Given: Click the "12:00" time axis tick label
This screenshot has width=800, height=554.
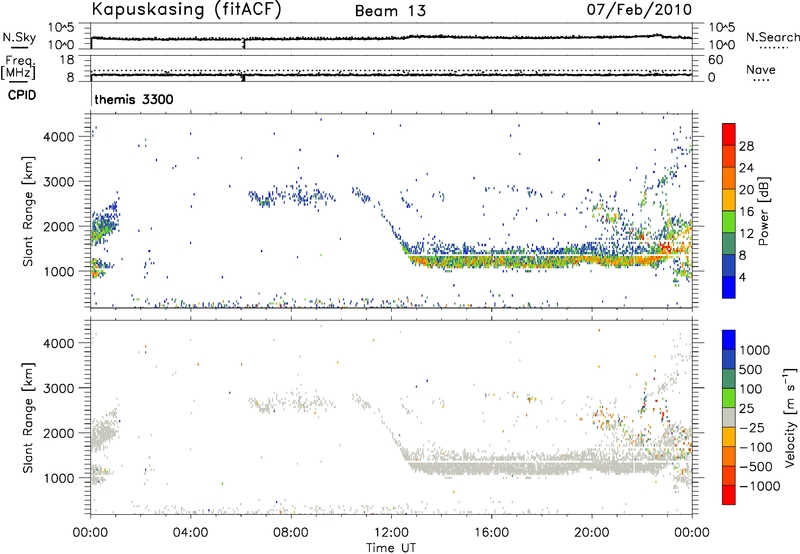Looking at the screenshot, I should (x=391, y=533).
